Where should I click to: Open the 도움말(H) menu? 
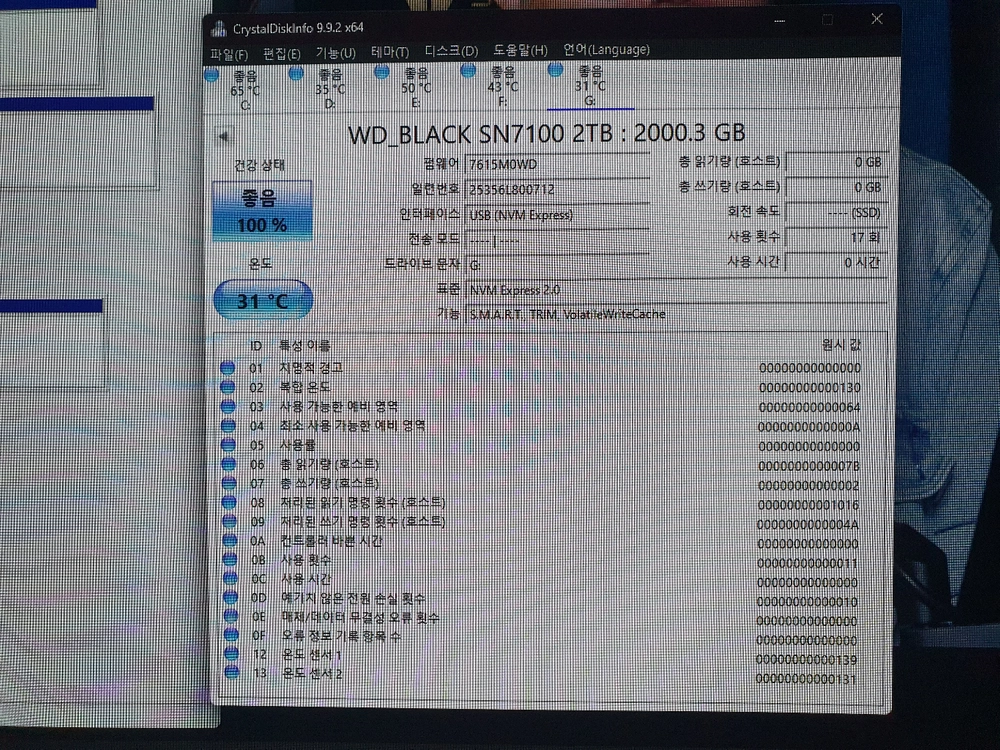(x=520, y=50)
